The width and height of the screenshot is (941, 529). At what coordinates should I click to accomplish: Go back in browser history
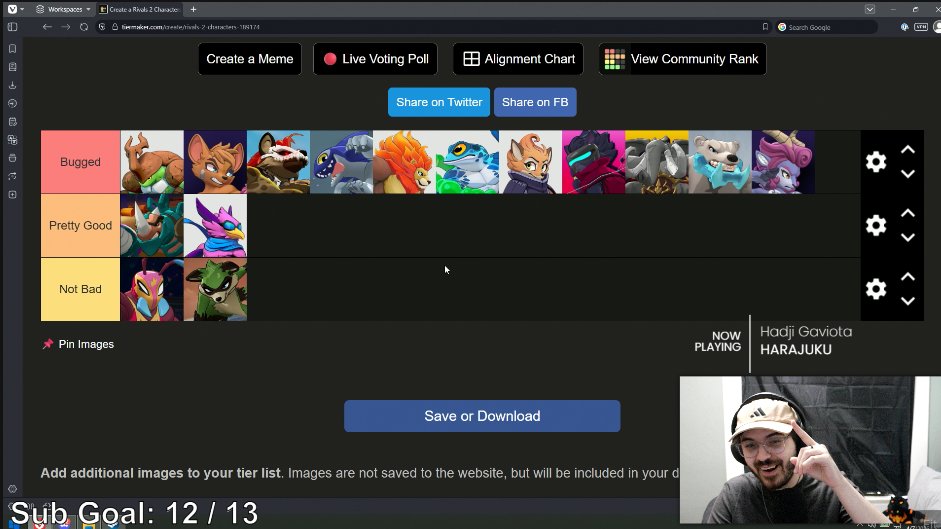[x=47, y=27]
